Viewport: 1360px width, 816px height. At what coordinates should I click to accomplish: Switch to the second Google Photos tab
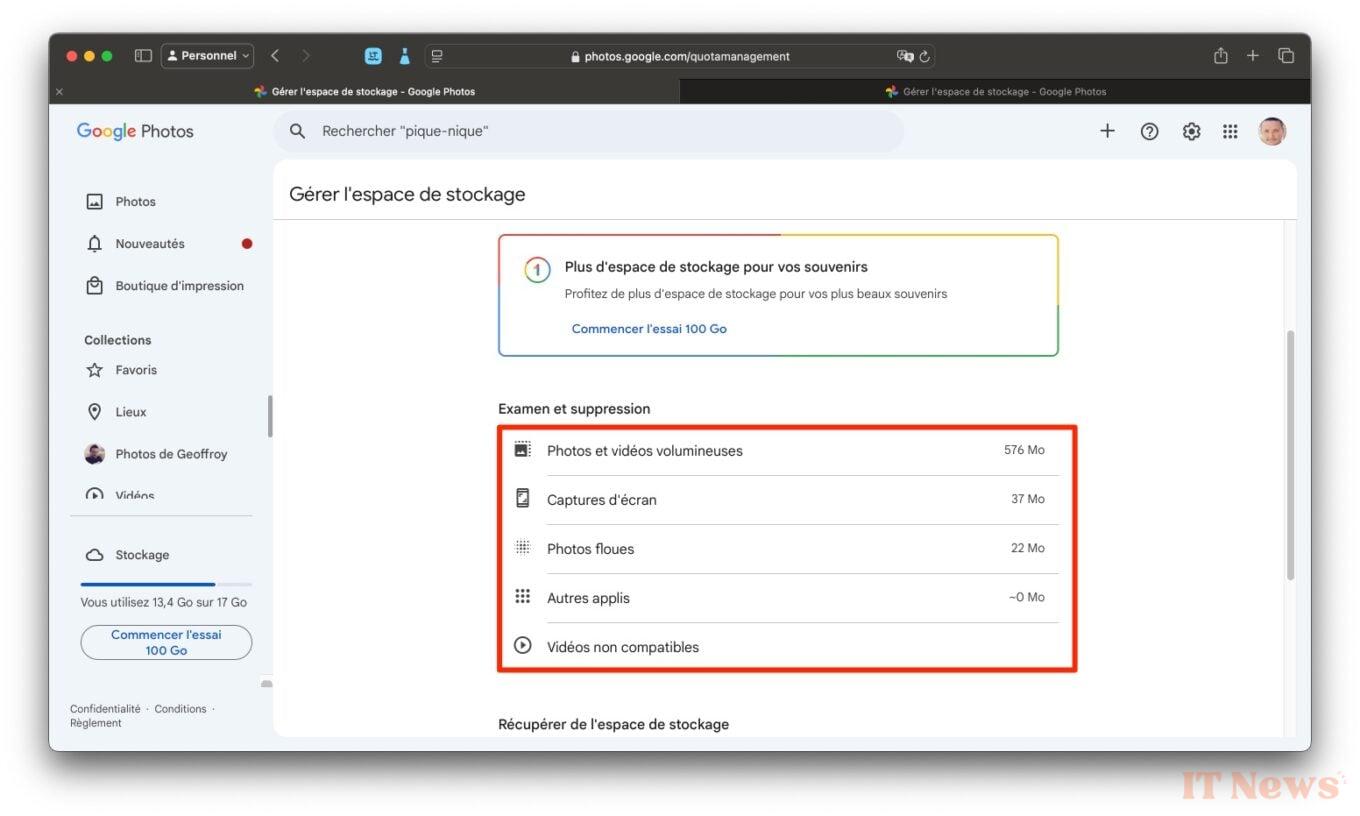[995, 91]
